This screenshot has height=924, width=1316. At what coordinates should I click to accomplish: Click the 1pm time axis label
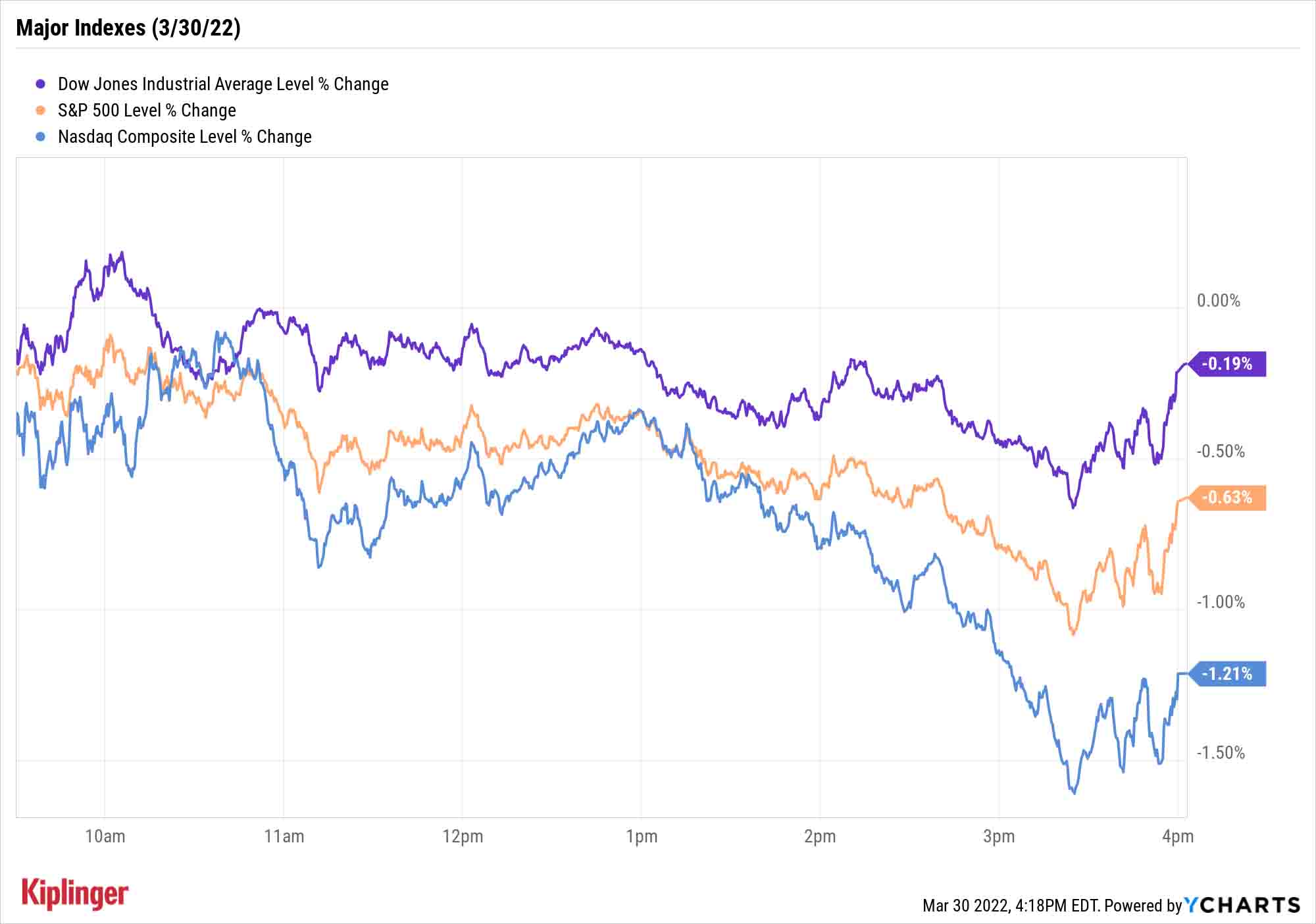[642, 836]
